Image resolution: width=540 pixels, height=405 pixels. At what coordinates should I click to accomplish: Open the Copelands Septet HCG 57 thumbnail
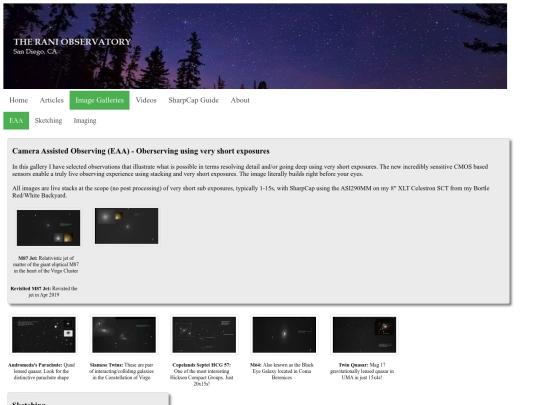point(204,335)
